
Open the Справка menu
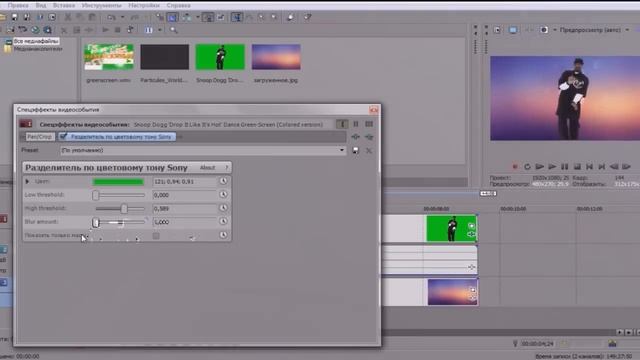(178, 5)
